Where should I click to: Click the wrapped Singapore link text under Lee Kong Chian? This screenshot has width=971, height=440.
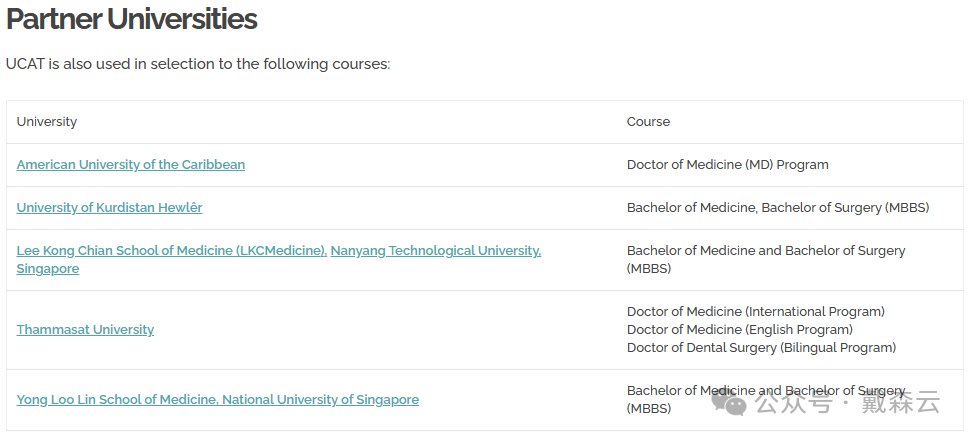click(48, 269)
